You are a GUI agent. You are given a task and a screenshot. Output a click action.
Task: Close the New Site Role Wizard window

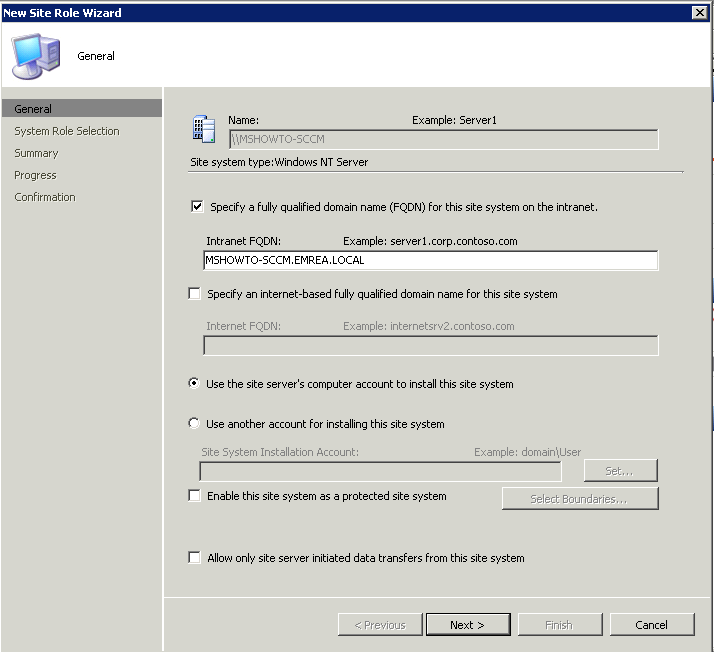(x=699, y=13)
